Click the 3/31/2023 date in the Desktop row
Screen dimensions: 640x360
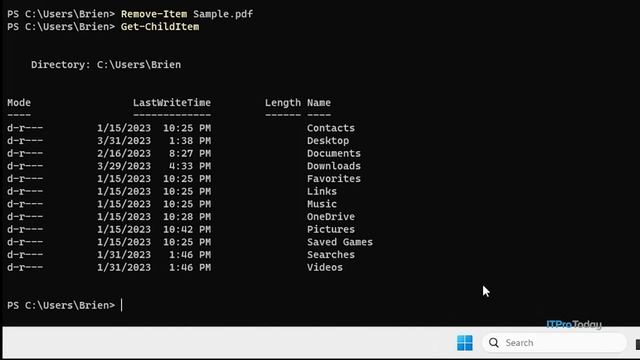[x=124, y=141]
